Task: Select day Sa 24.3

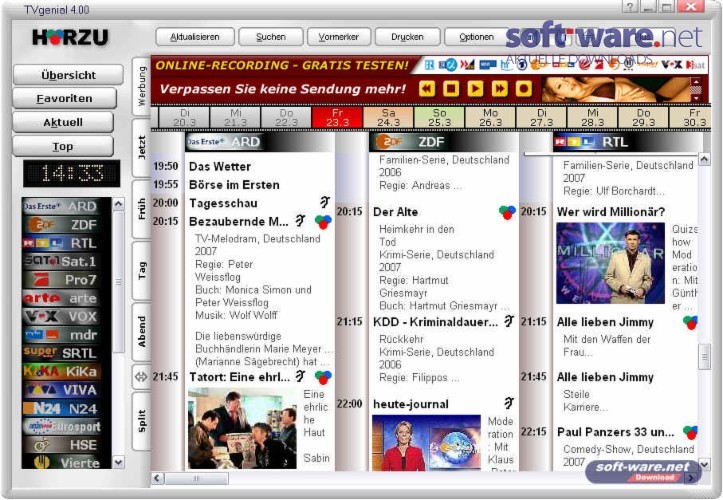Action: tap(389, 118)
